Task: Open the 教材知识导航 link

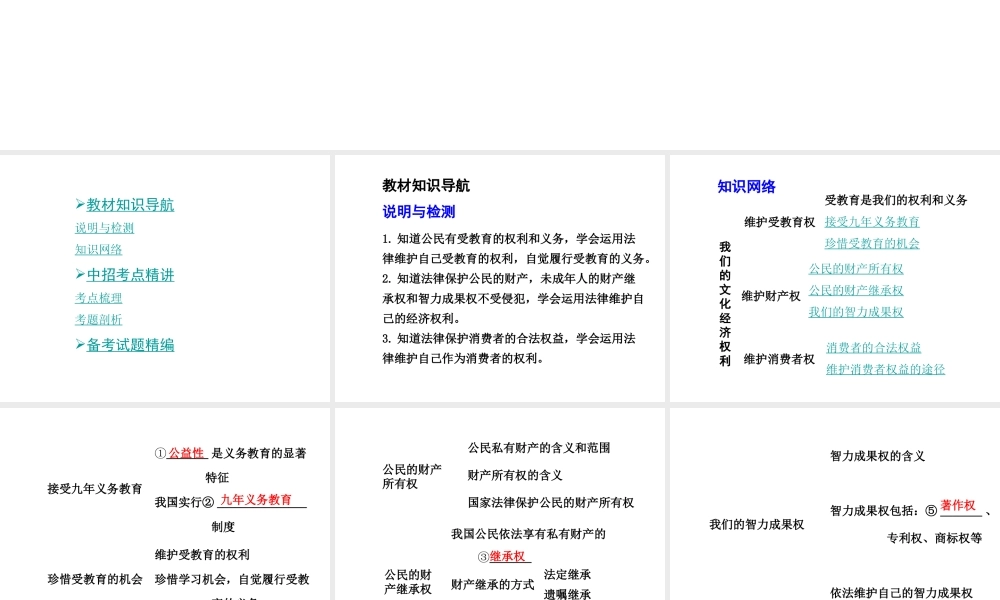Action: coord(130,205)
